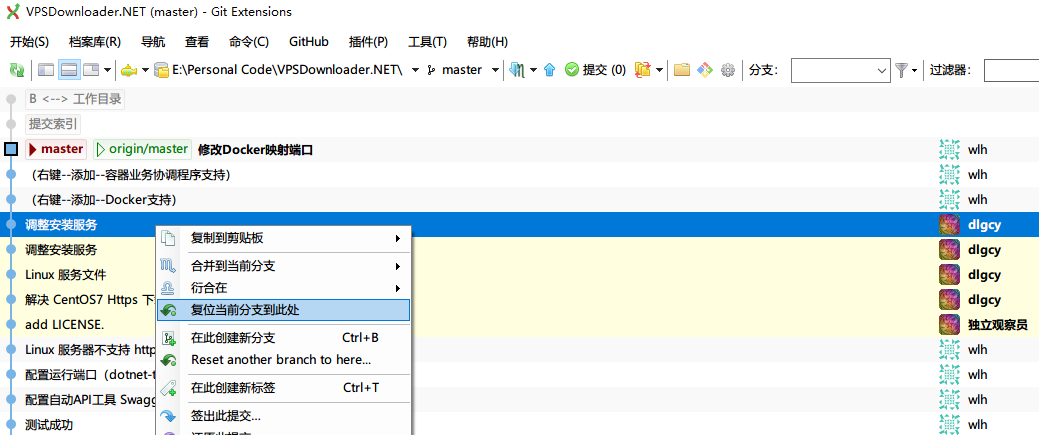Click the green origin/master label
The width and height of the screenshot is (1039, 435).
click(x=143, y=149)
